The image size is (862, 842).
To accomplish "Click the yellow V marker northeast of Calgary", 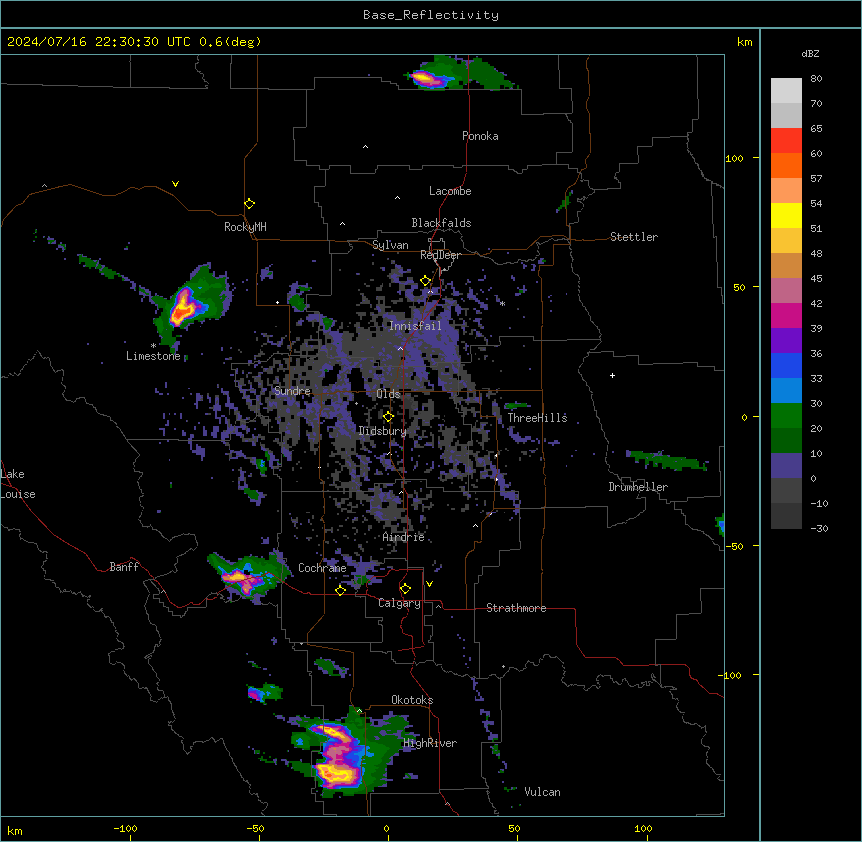I will pos(429,584).
